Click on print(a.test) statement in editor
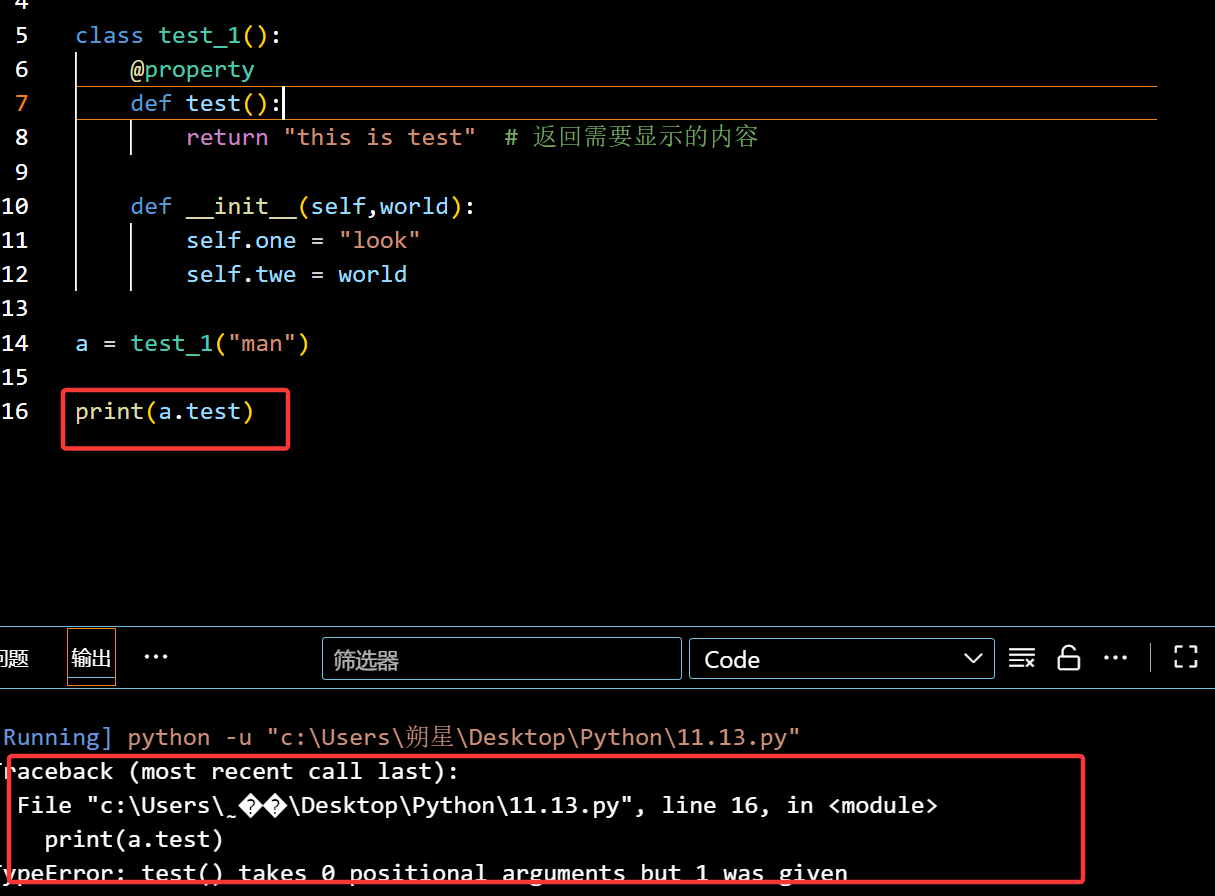Image resolution: width=1215 pixels, height=896 pixels. click(x=165, y=411)
